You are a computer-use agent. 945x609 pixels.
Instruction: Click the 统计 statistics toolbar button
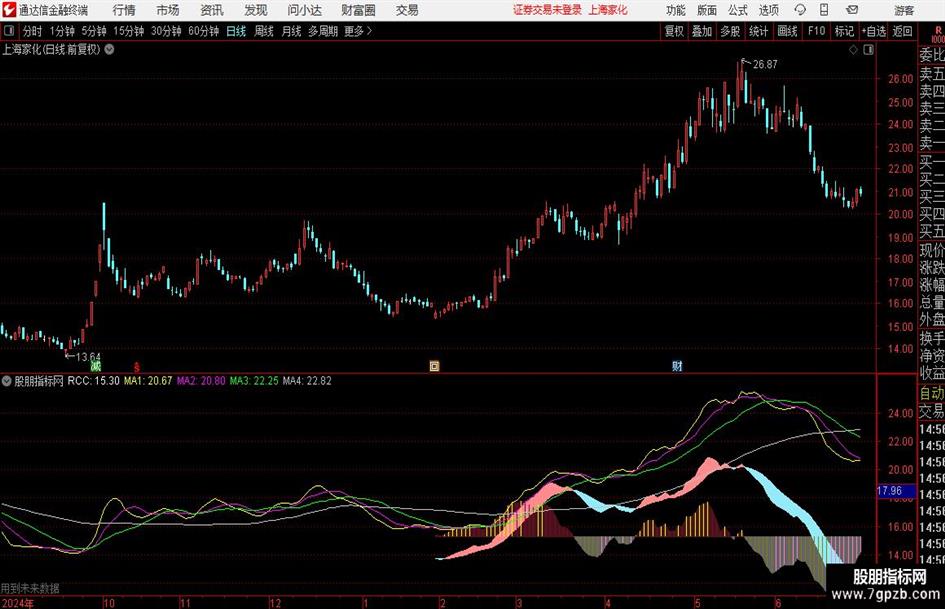pos(758,31)
